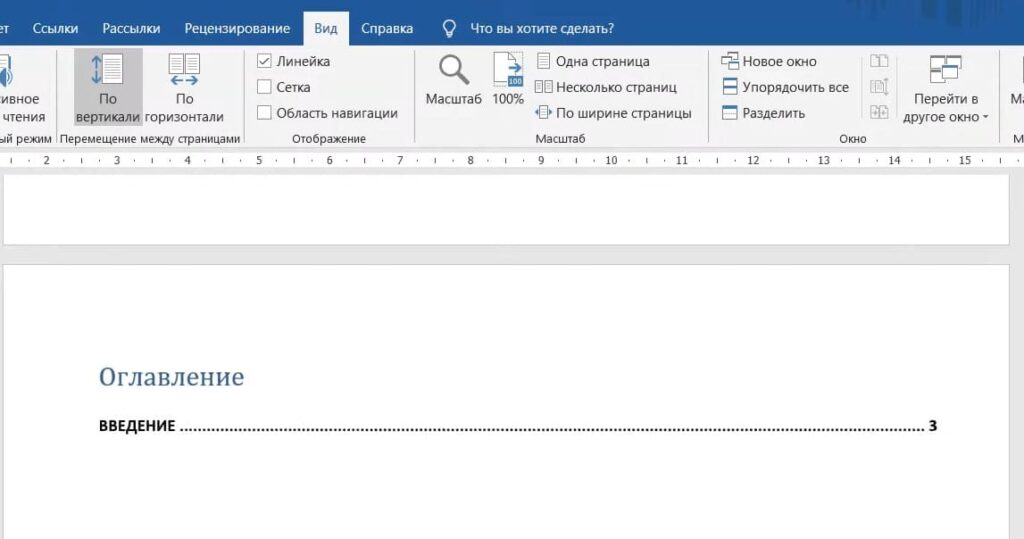
Task: Click the synchronous scrolling icon
Action: pyautogui.click(x=879, y=86)
